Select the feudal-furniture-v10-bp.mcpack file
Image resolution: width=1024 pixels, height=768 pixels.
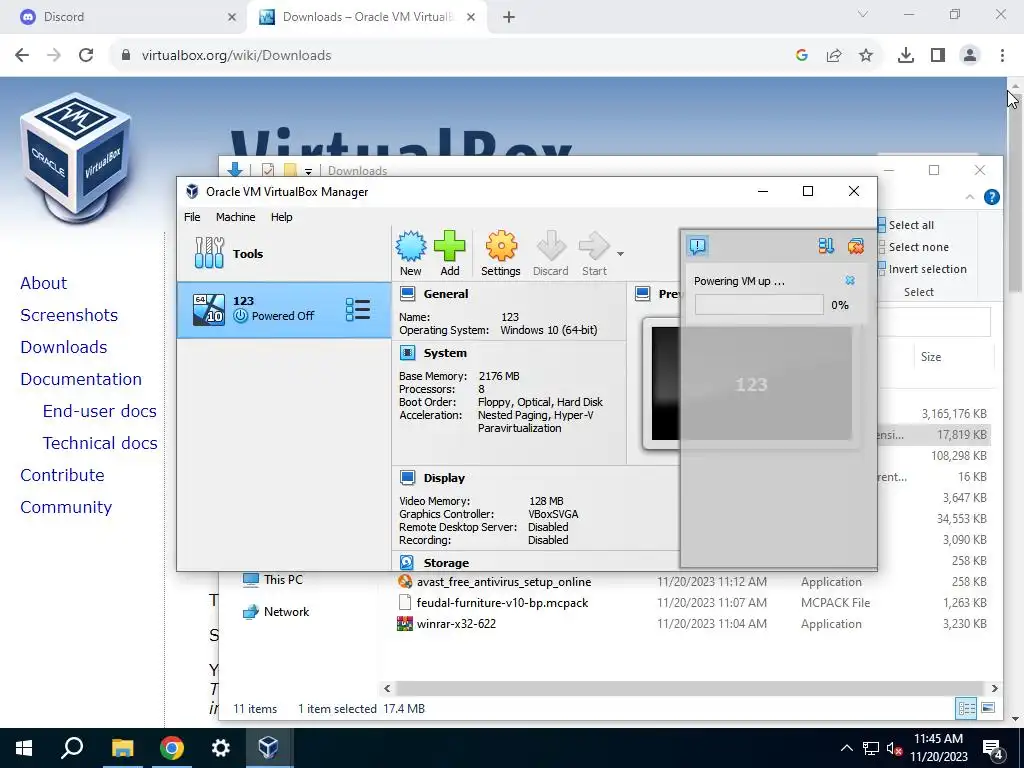point(502,603)
